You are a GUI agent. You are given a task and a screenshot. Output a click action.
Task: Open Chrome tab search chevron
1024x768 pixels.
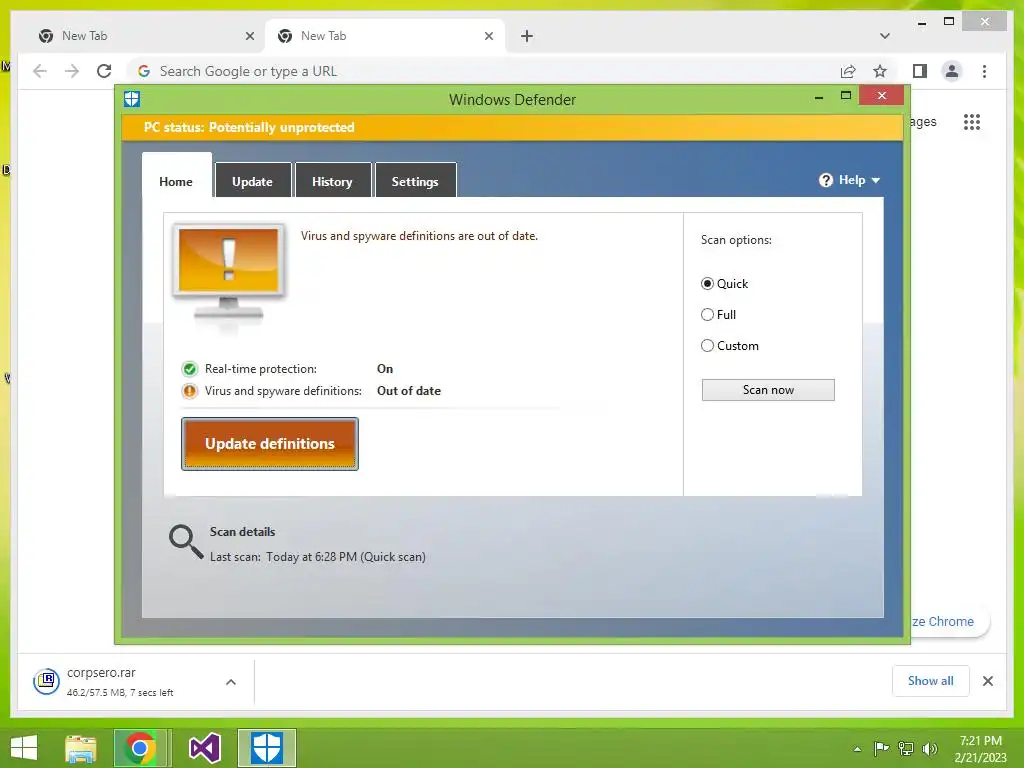(885, 36)
